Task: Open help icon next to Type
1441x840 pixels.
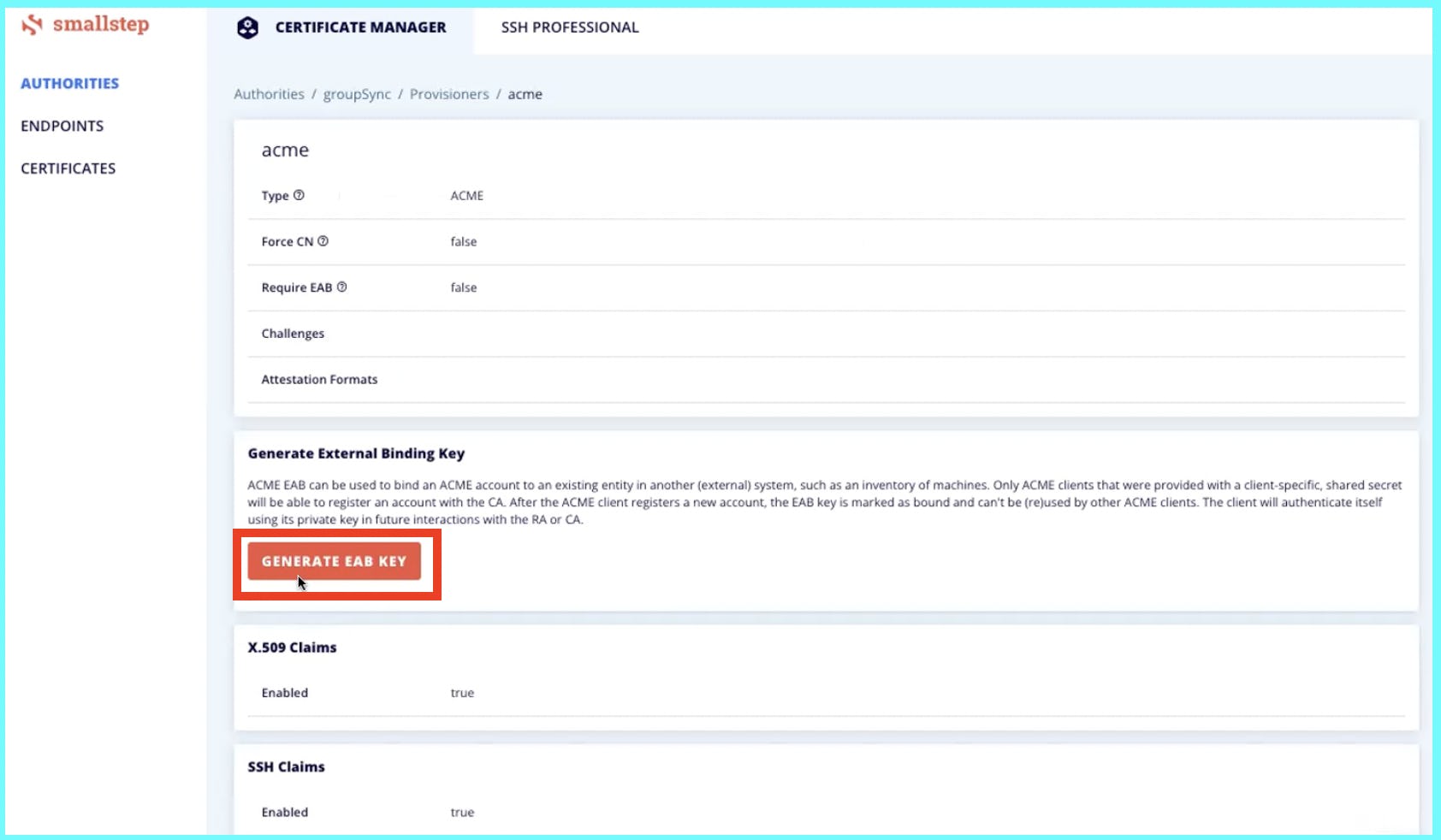Action: pyautogui.click(x=299, y=195)
